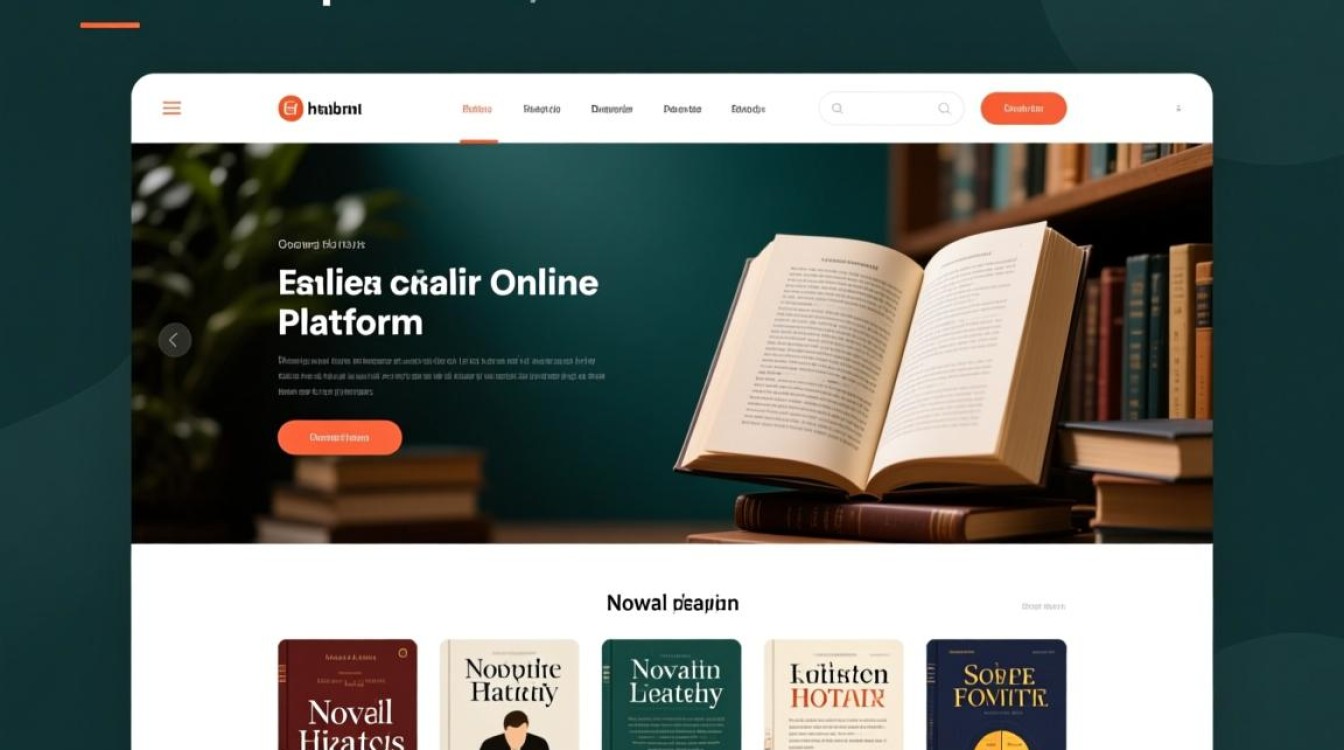Image resolution: width=1344 pixels, height=750 pixels.
Task: Open the green "Novatin" book cover
Action: pos(671,695)
